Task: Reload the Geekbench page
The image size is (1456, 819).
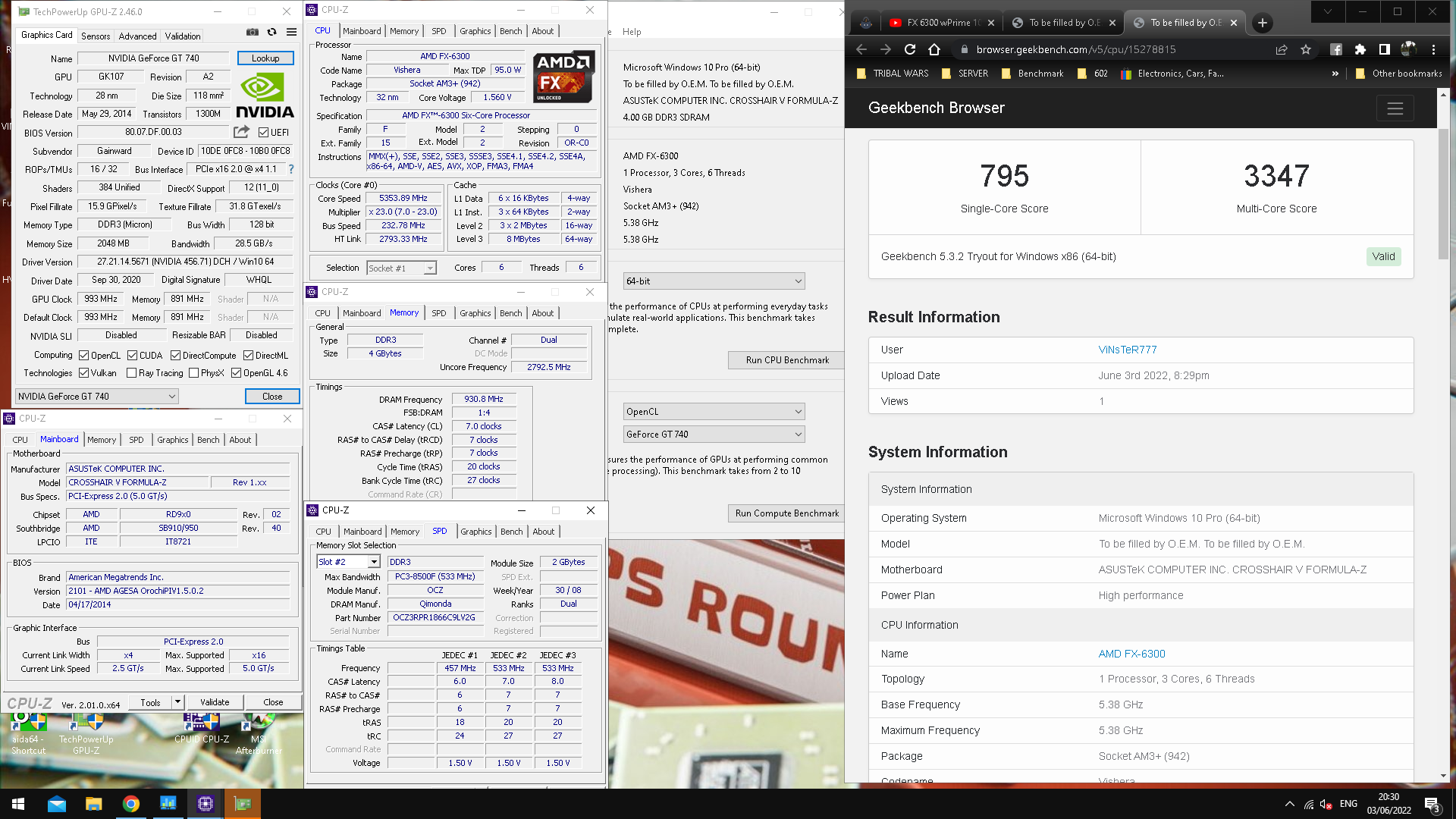Action: point(910,49)
